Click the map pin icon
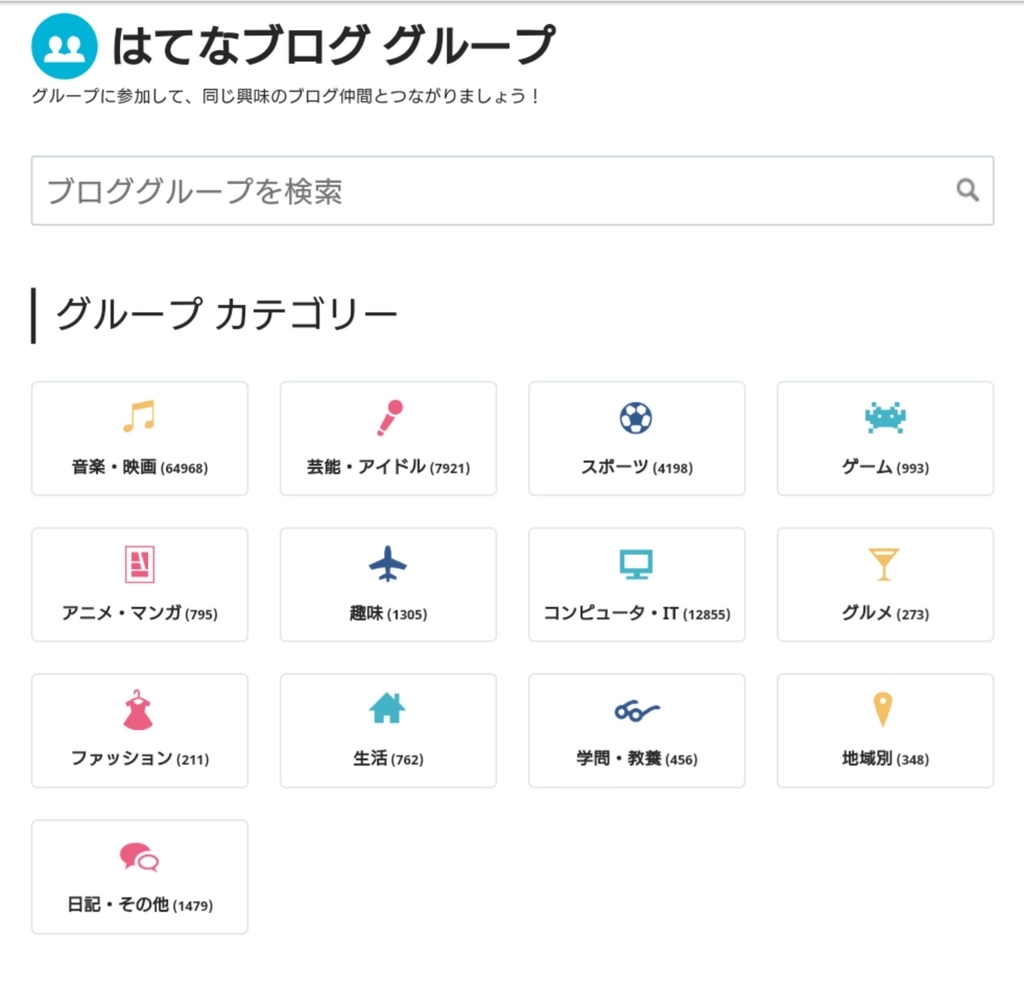This screenshot has height=990, width=1024. 883,709
